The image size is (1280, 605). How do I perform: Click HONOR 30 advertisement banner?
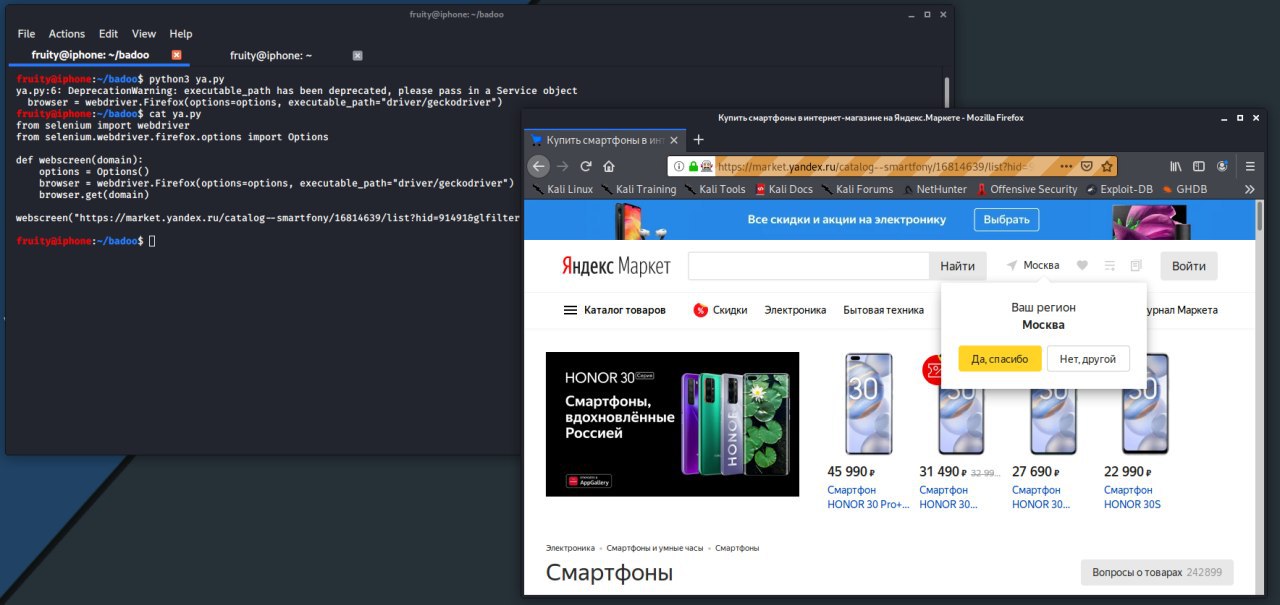point(672,424)
